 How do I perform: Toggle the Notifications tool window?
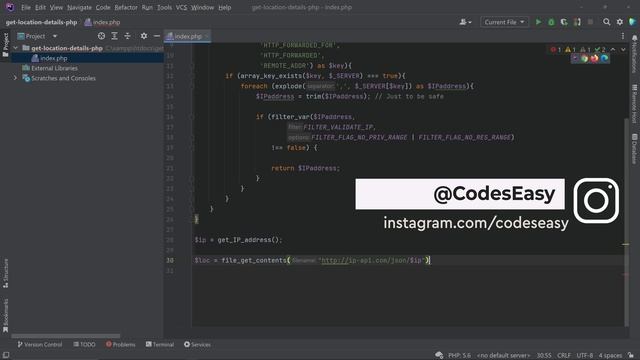click(634, 54)
